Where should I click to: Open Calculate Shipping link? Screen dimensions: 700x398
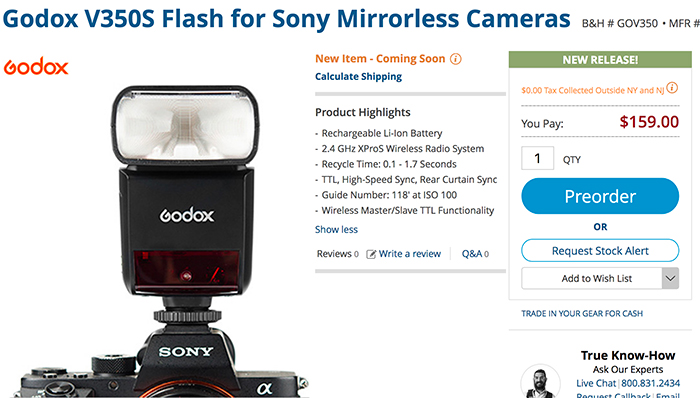tap(358, 77)
